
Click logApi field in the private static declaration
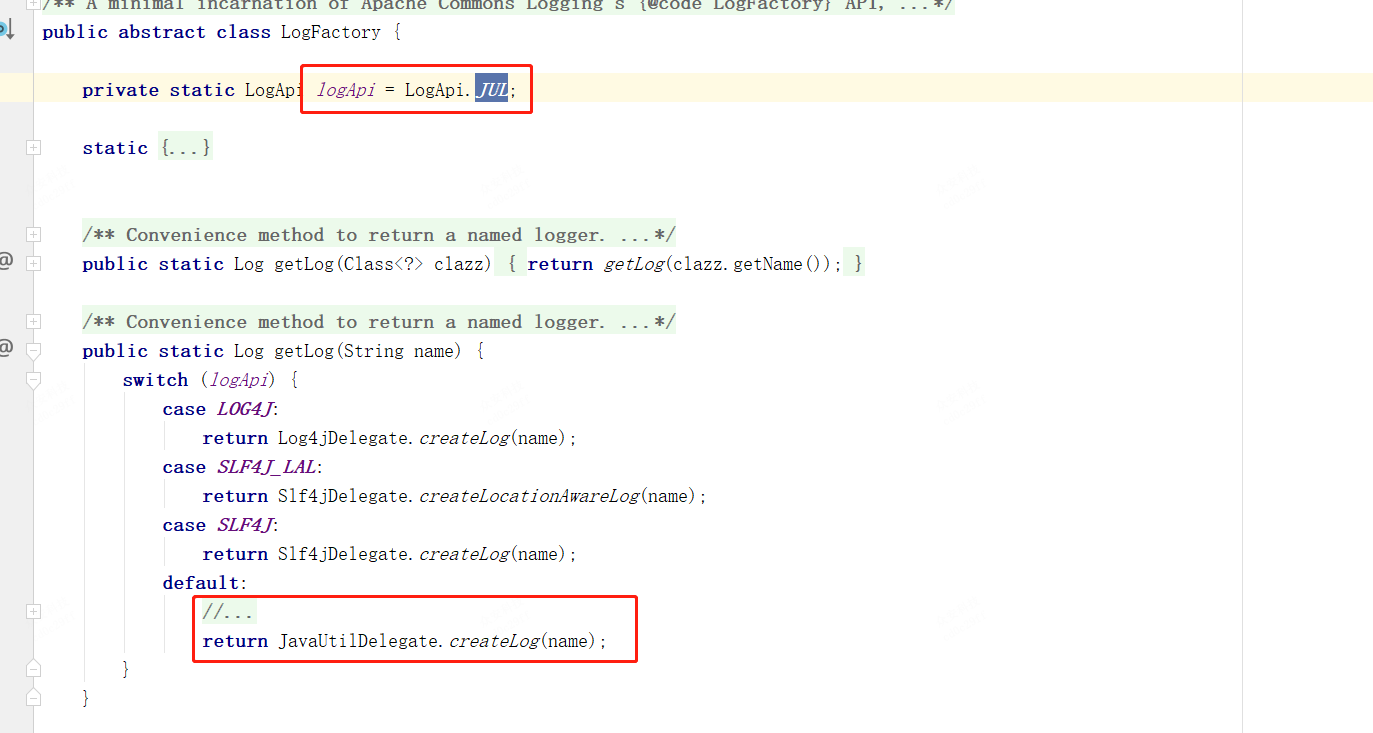click(346, 90)
